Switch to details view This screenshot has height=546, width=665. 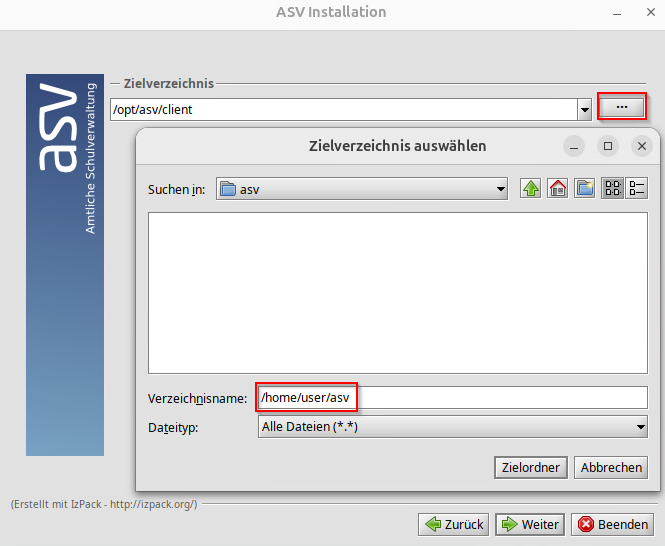(637, 189)
